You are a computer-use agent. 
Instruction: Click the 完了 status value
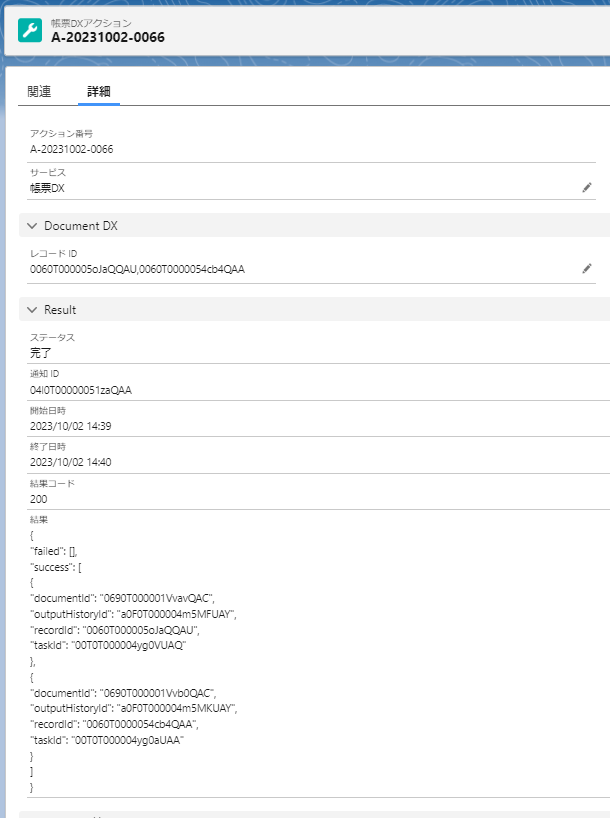click(40, 353)
